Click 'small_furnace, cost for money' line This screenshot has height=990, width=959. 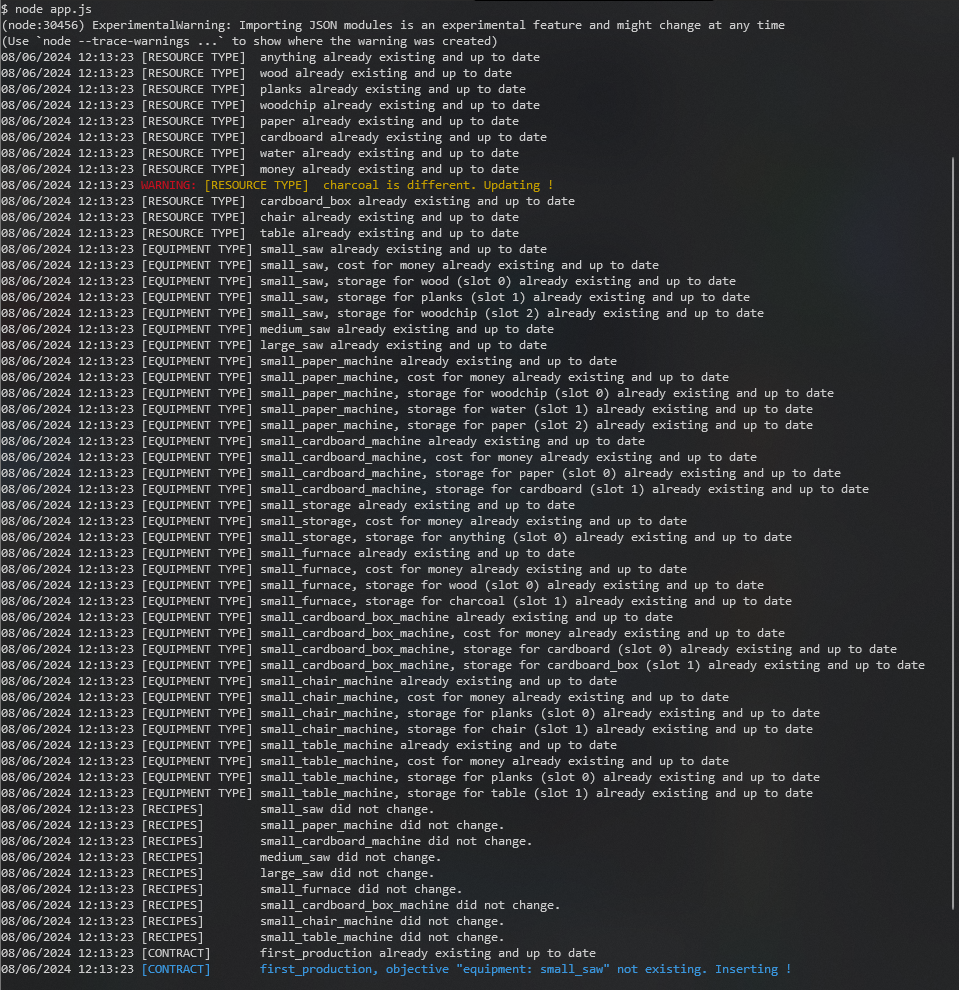344,569
